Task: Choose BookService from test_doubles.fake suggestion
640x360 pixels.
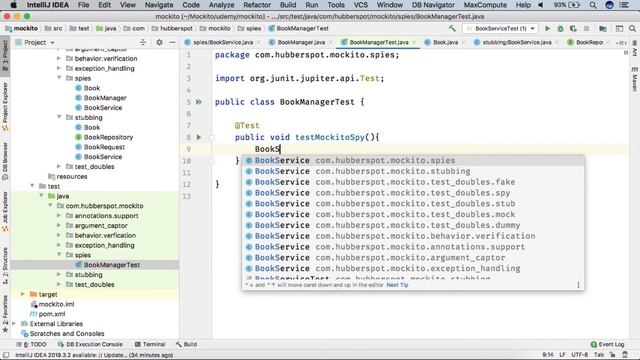Action: pyautogui.click(x=413, y=182)
